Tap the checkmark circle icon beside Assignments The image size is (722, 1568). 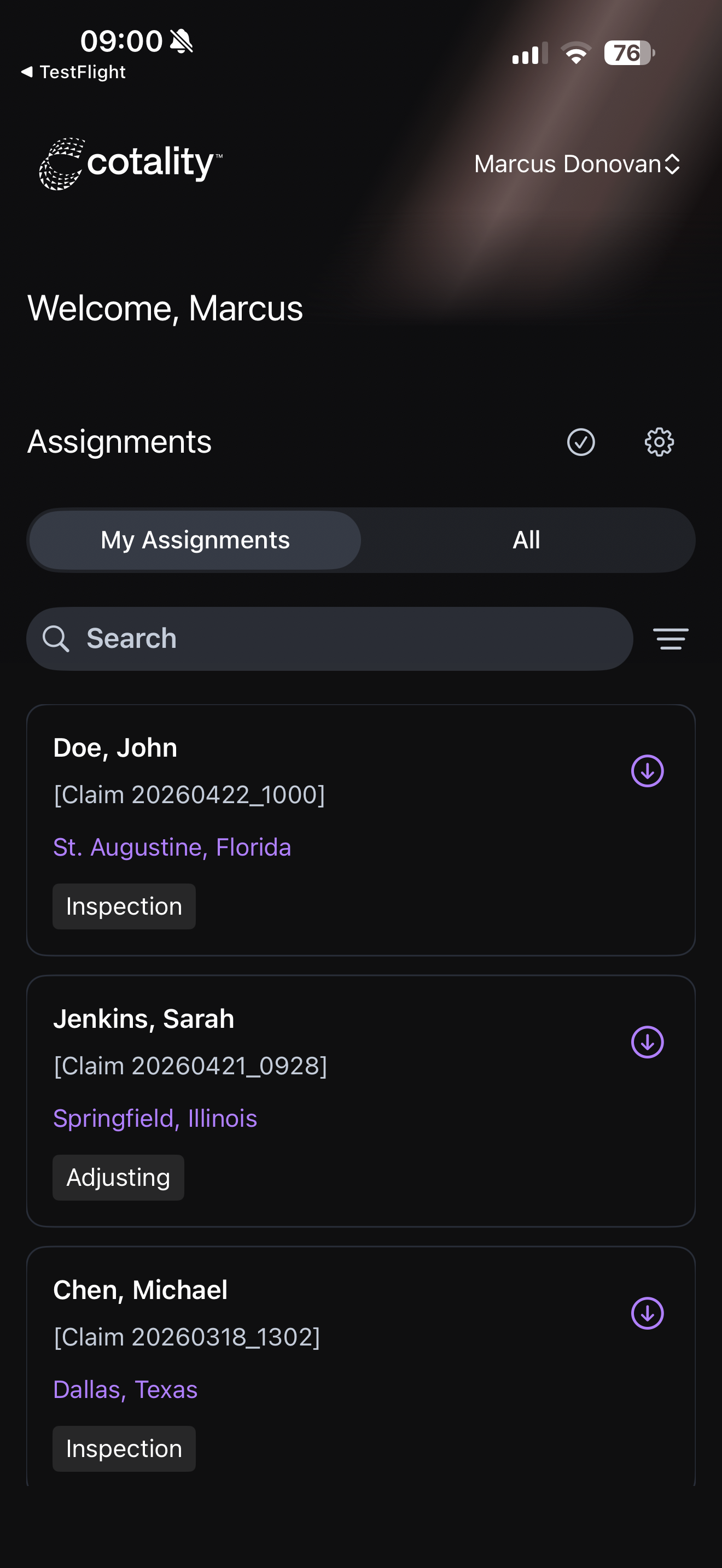click(581, 442)
